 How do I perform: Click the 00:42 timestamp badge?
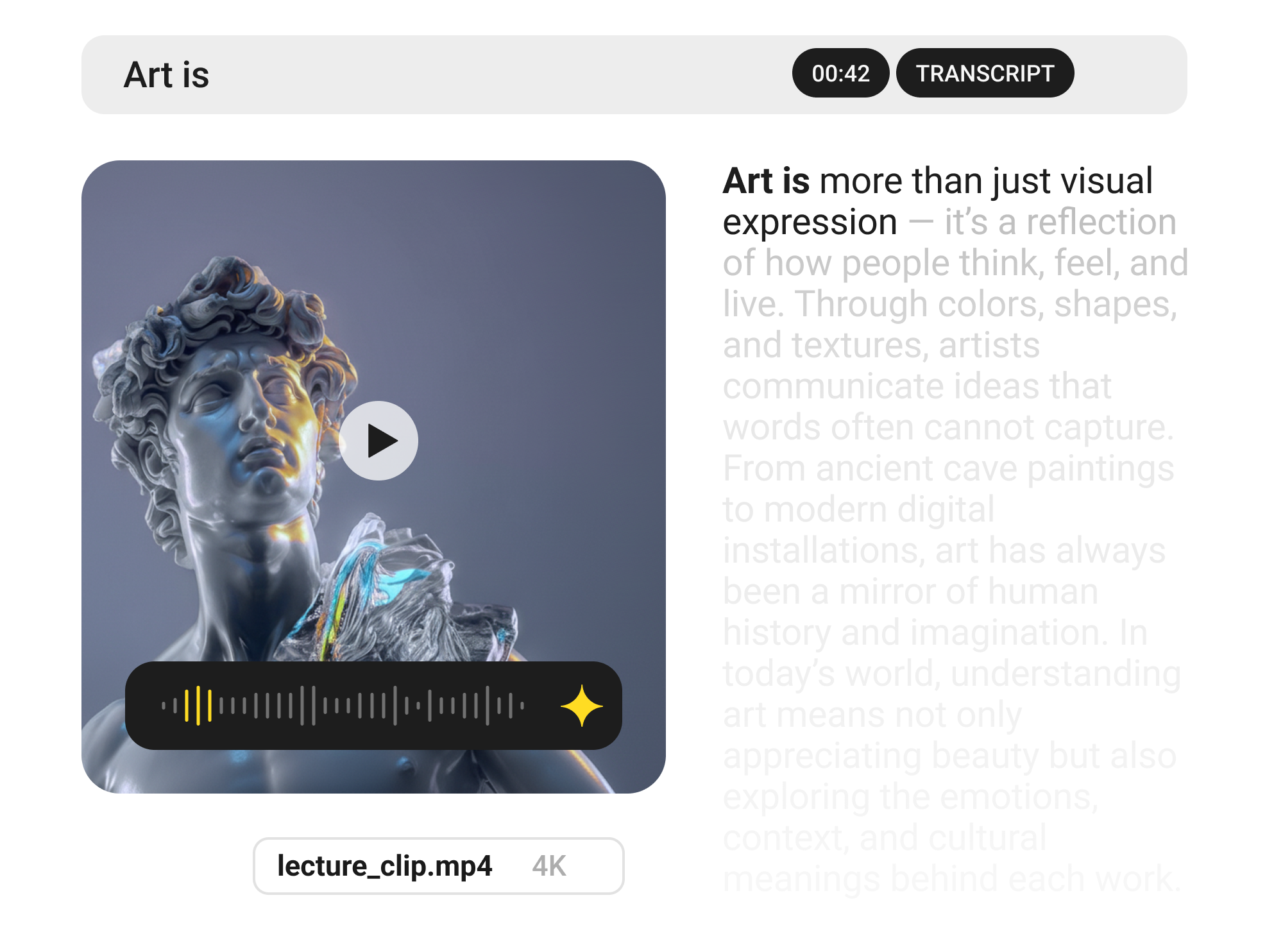(x=840, y=73)
